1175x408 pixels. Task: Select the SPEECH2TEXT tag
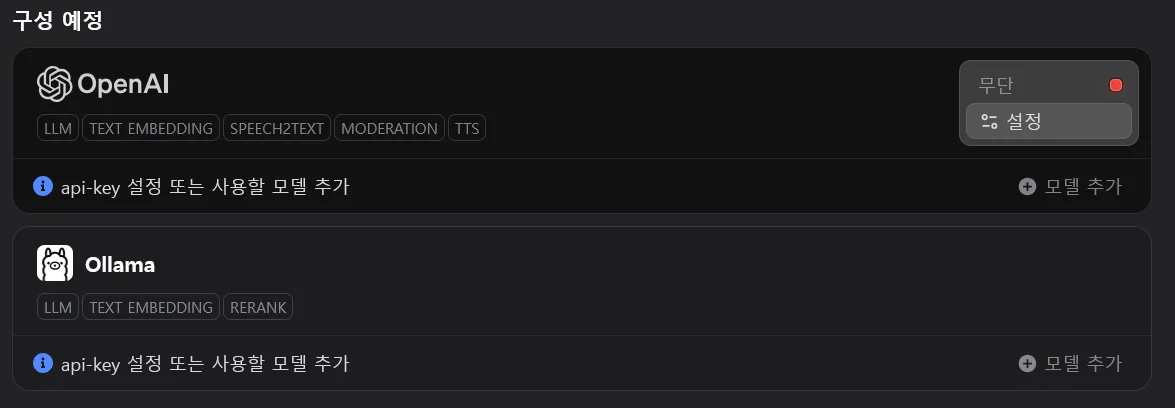[x=276, y=129]
